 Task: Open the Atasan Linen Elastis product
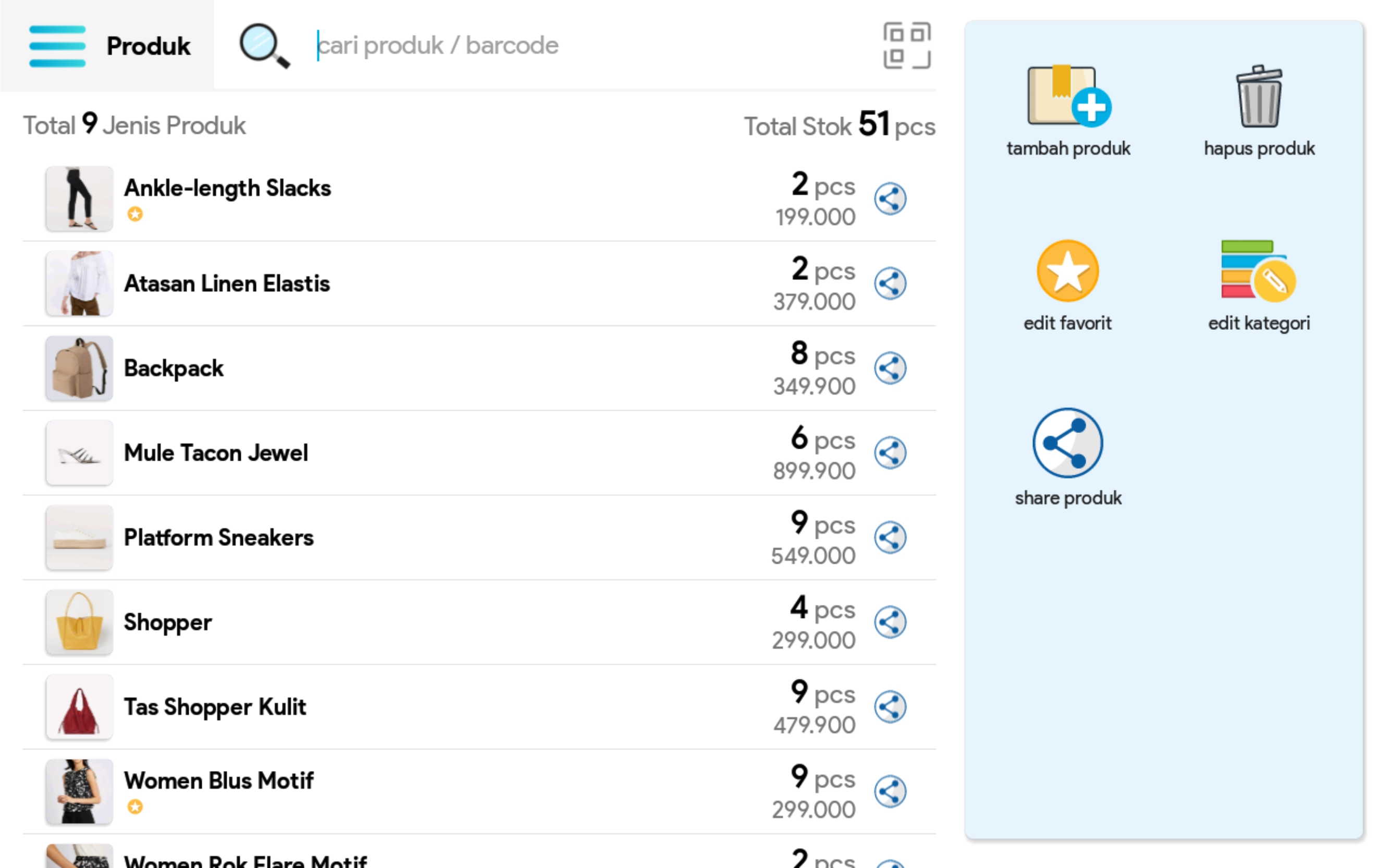point(227,283)
